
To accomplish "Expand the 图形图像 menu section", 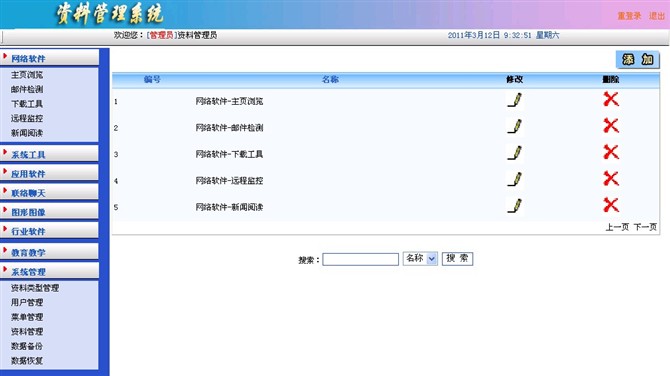I will (50, 212).
